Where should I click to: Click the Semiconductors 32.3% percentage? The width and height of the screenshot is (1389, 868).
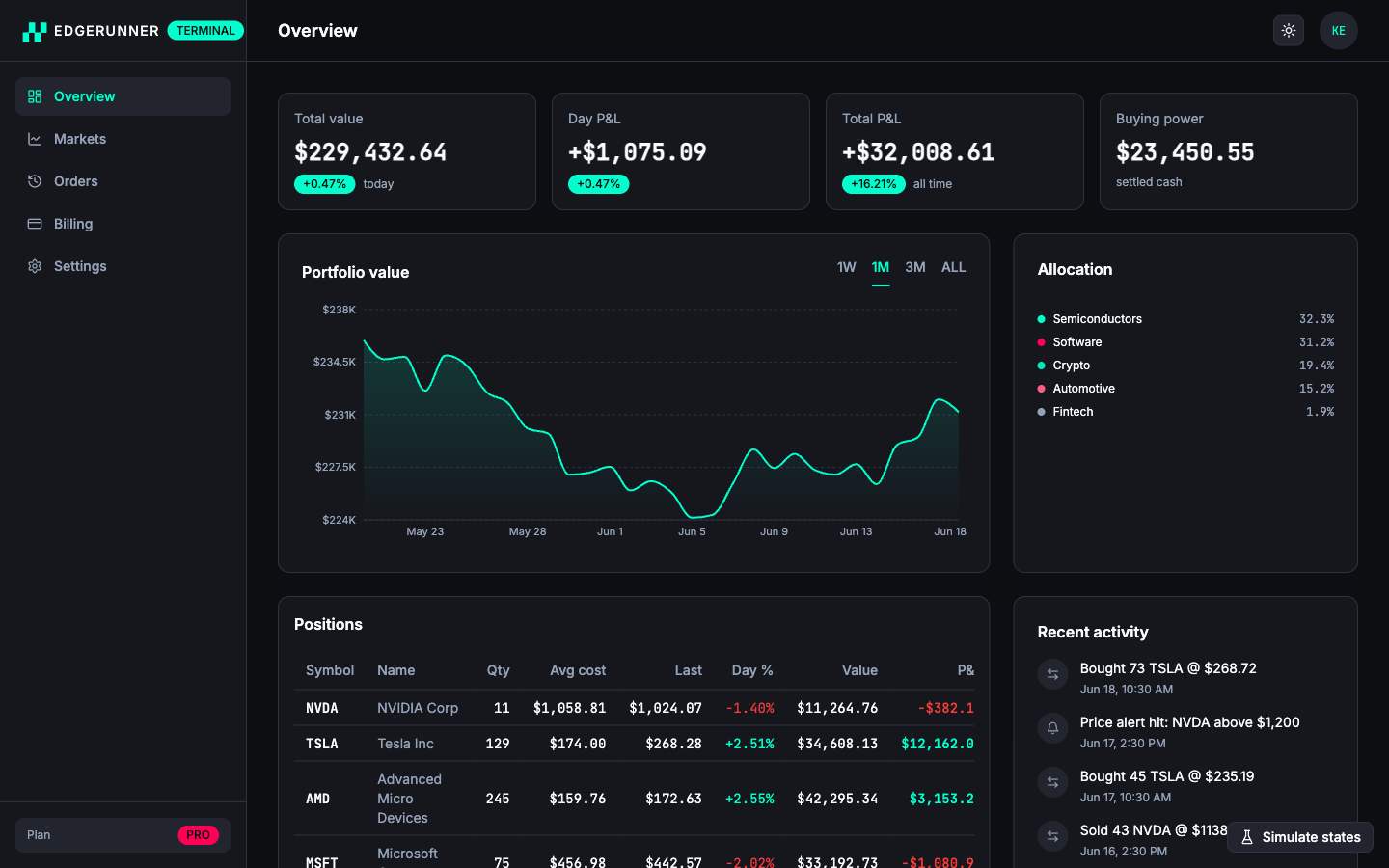tap(1317, 319)
